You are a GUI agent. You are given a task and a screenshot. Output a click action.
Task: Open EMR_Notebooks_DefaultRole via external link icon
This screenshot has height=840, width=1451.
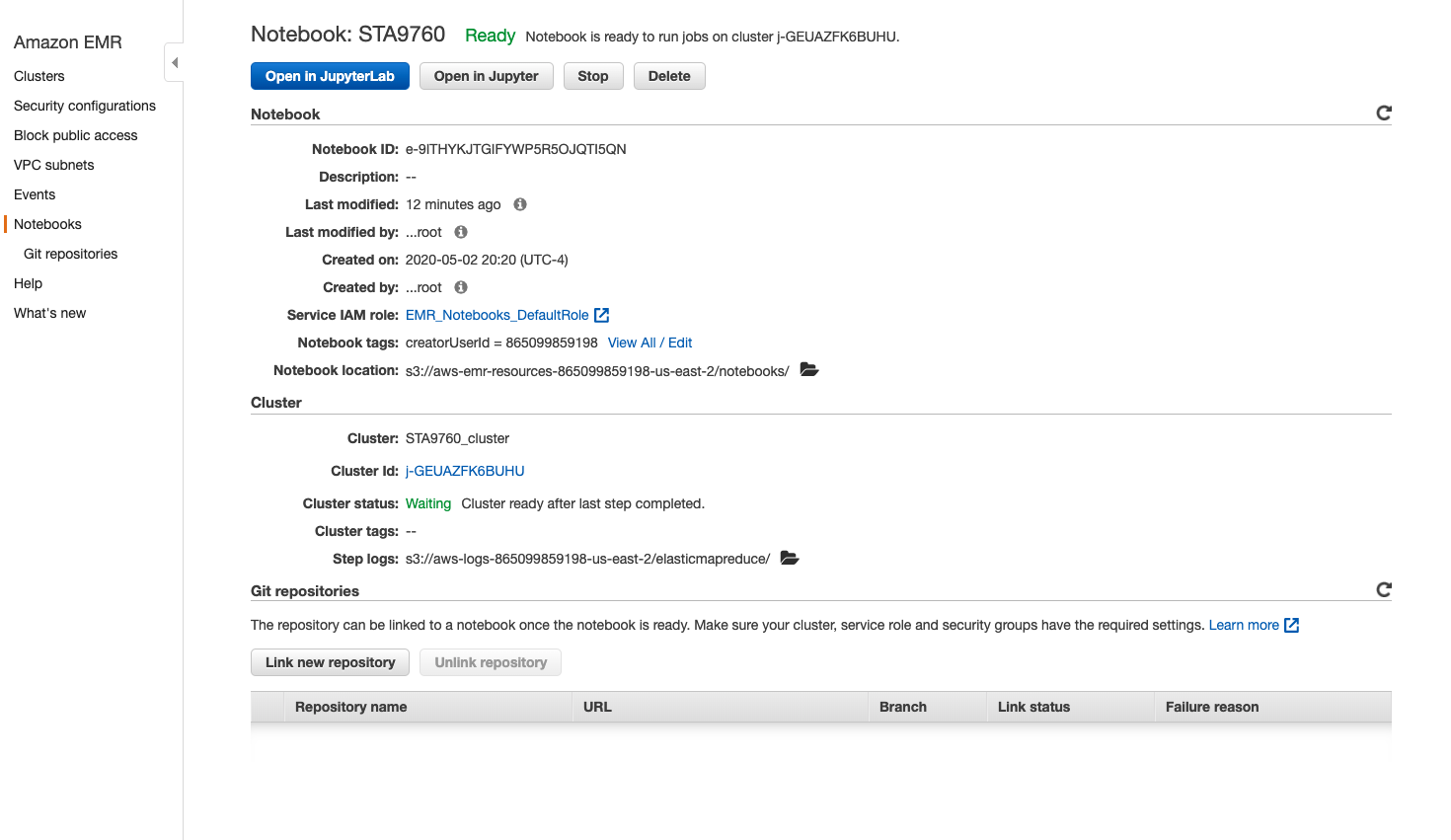602,315
